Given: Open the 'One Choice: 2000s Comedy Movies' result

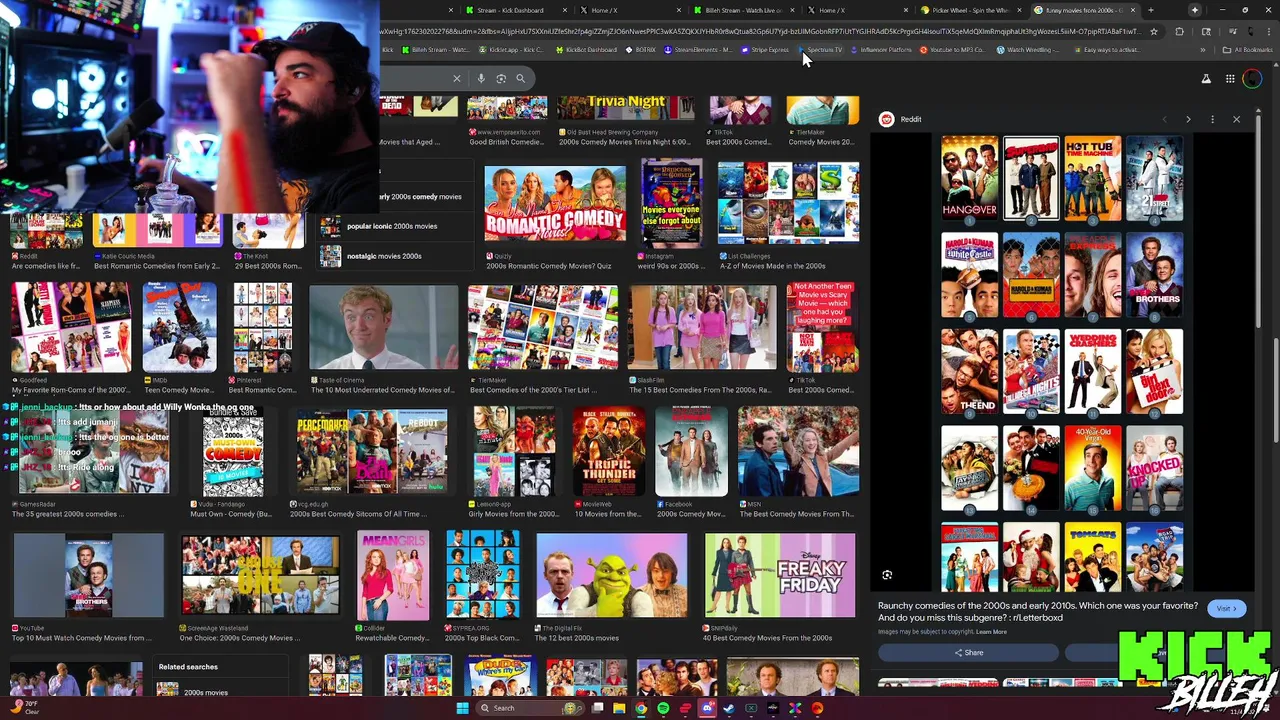Looking at the screenshot, I should (x=260, y=575).
